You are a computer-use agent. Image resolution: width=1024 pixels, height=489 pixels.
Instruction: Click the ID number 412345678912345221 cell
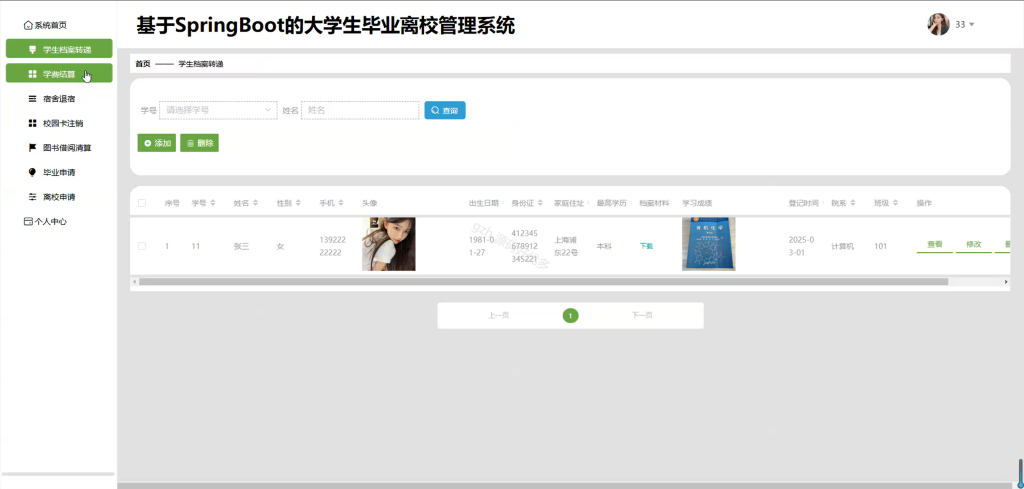[524, 246]
